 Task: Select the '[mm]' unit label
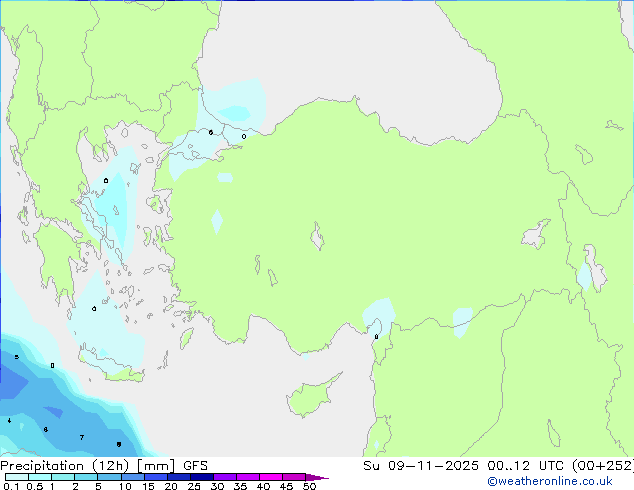pyautogui.click(x=156, y=466)
